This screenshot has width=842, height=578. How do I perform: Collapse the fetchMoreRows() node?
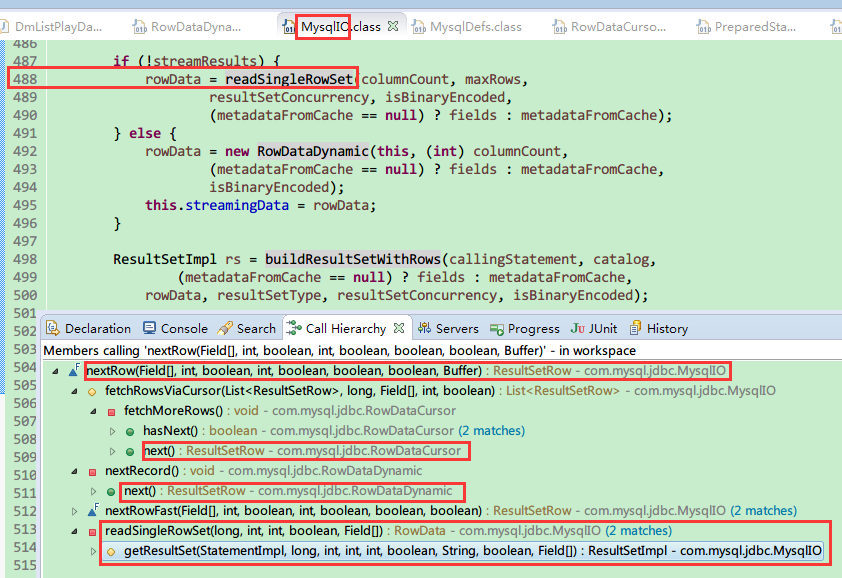pyautogui.click(x=93, y=411)
